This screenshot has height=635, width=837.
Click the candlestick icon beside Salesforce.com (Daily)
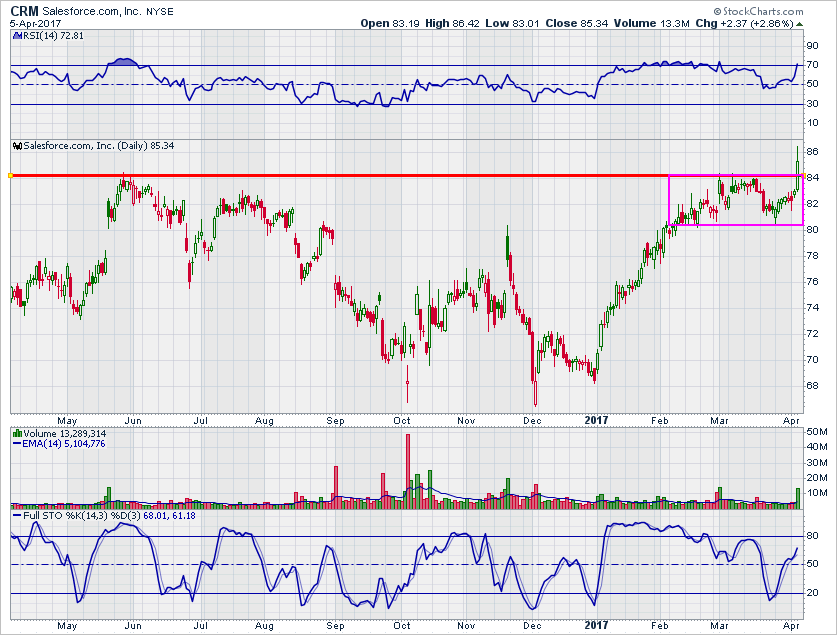pos(16,146)
